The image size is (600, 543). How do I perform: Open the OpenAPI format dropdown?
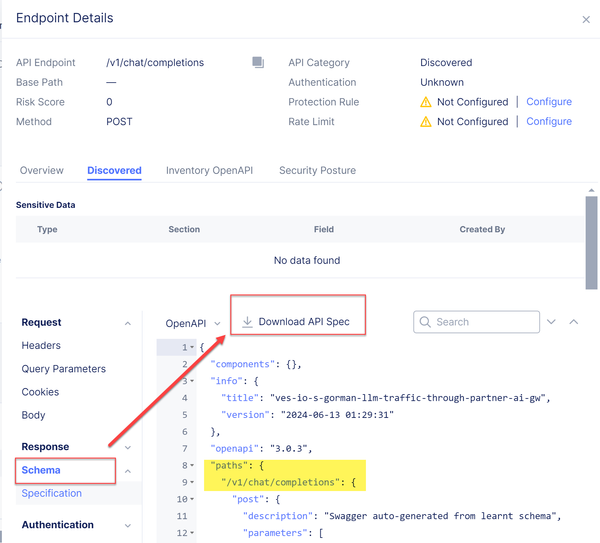coord(194,323)
